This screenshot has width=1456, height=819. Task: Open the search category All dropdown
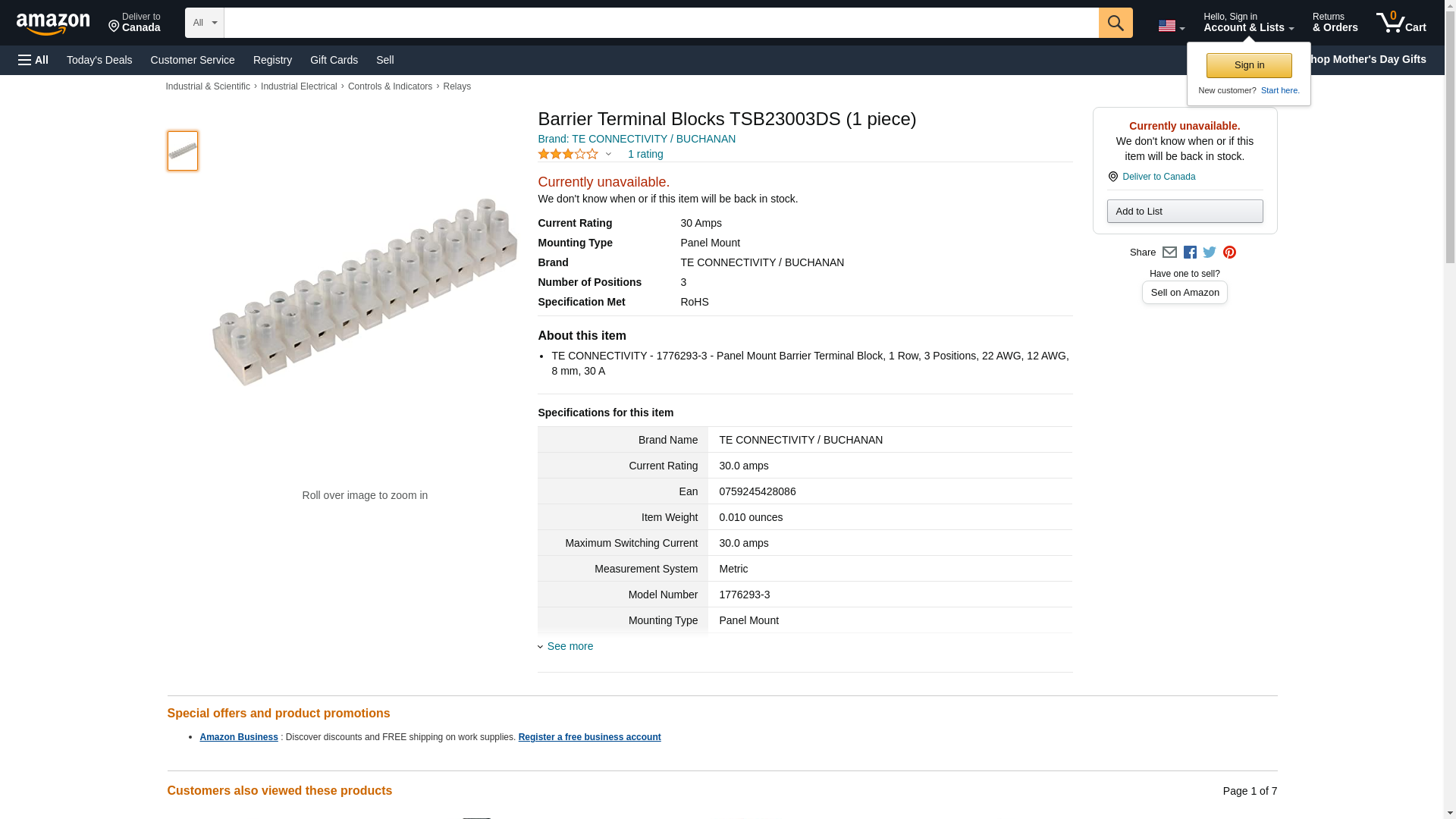click(x=204, y=23)
